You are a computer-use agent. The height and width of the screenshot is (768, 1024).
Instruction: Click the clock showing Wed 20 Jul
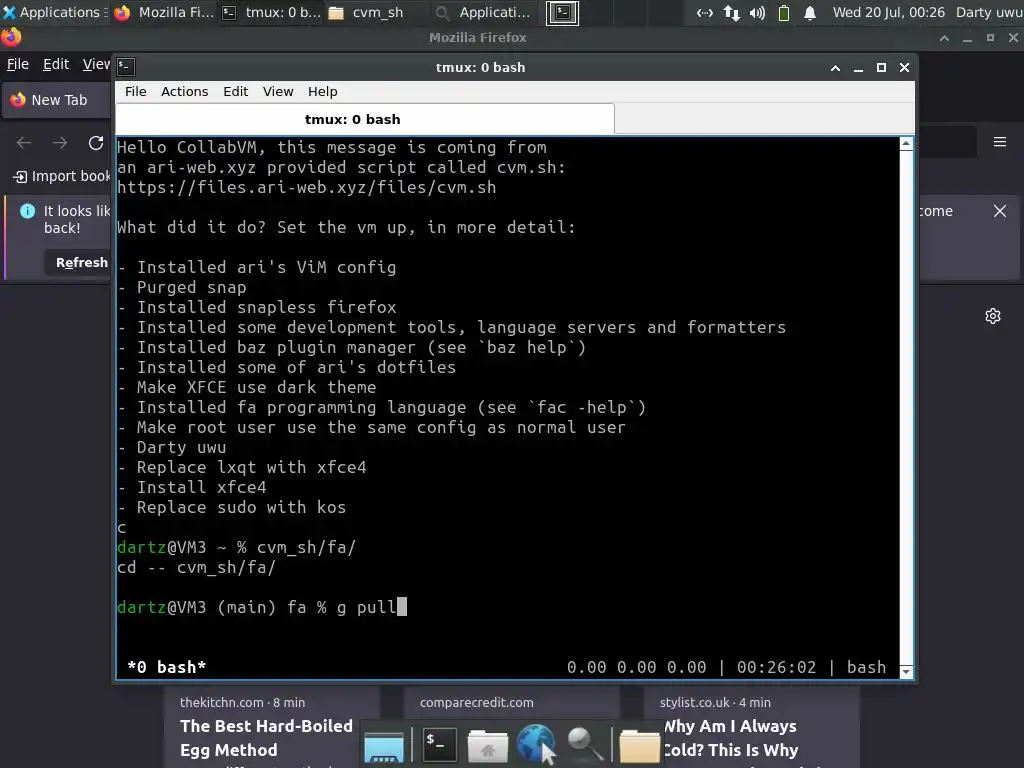(888, 12)
